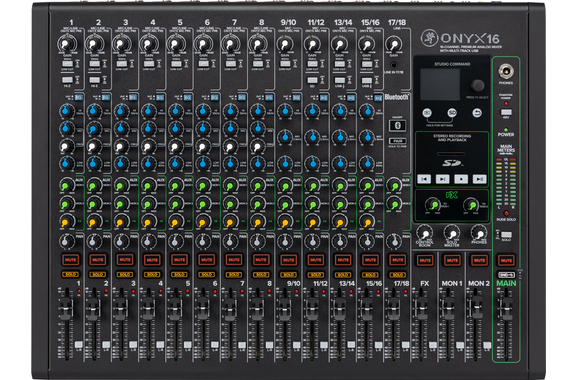Toggle the Hi-Z switch on channel 1
Image resolution: width=576 pixels, height=380 pixels.
[67, 80]
